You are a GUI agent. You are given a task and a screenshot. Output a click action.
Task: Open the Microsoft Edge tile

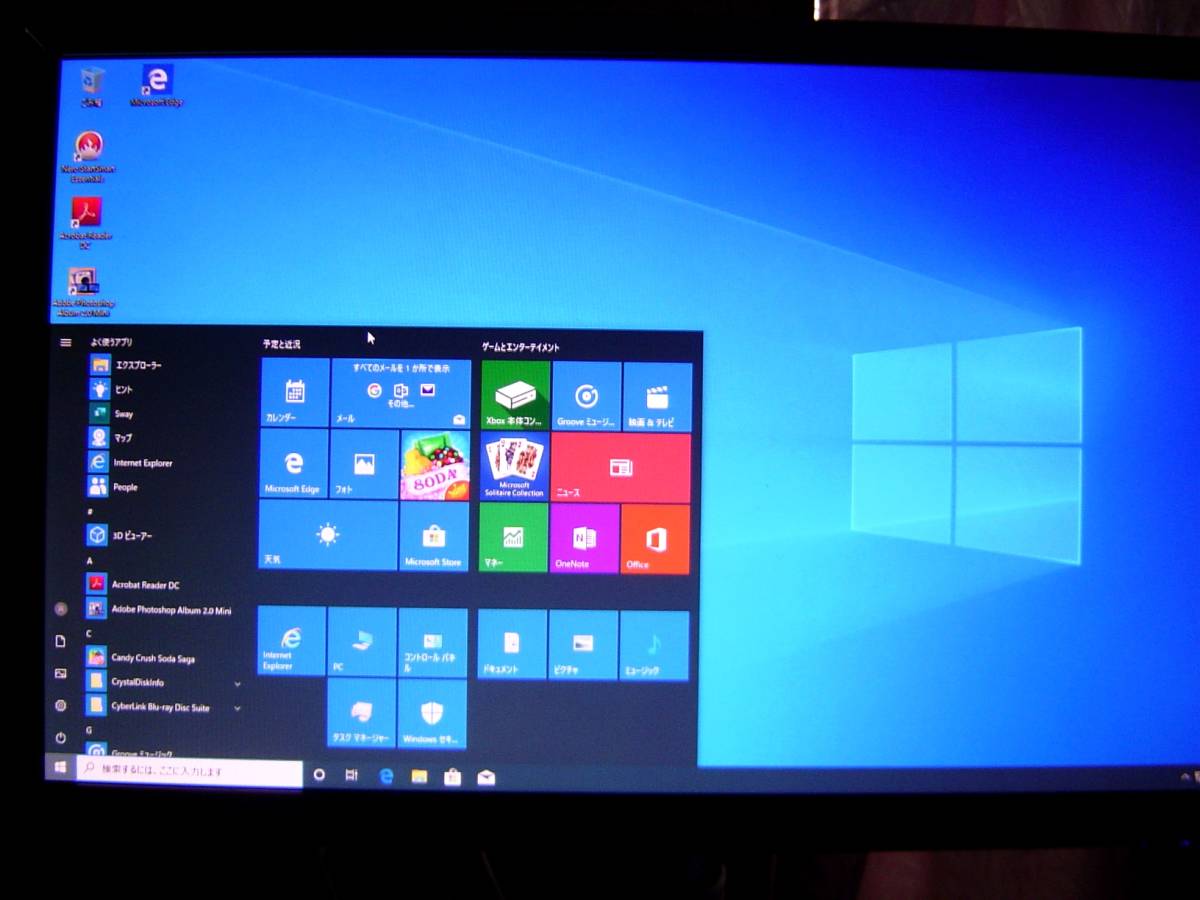click(x=294, y=464)
